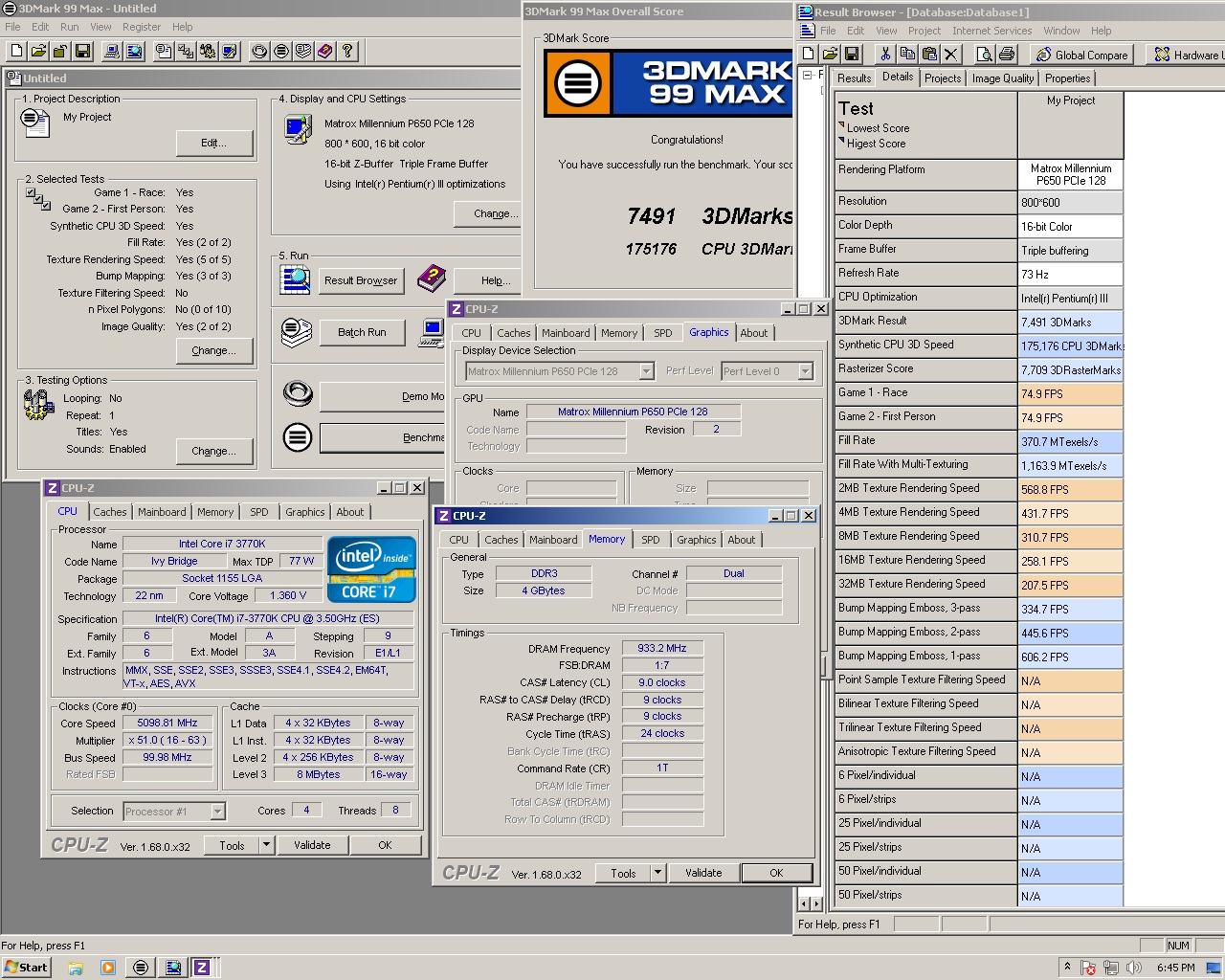Open the Perf Level dropdown in CPU-Z
This screenshot has height=980, width=1225.
(x=806, y=371)
